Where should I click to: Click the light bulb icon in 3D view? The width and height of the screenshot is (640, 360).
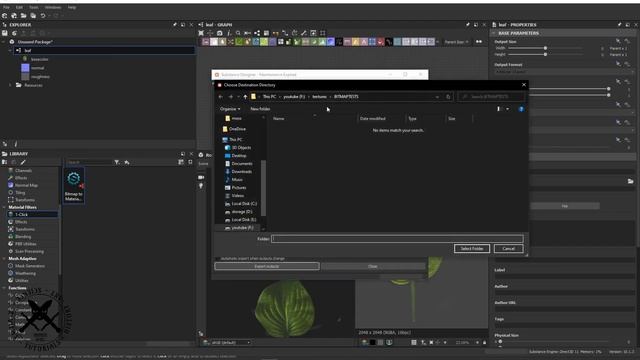tap(201, 186)
